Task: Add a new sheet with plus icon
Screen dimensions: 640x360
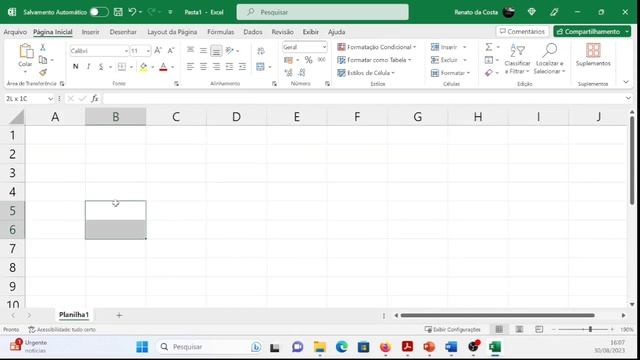Action: coord(119,315)
